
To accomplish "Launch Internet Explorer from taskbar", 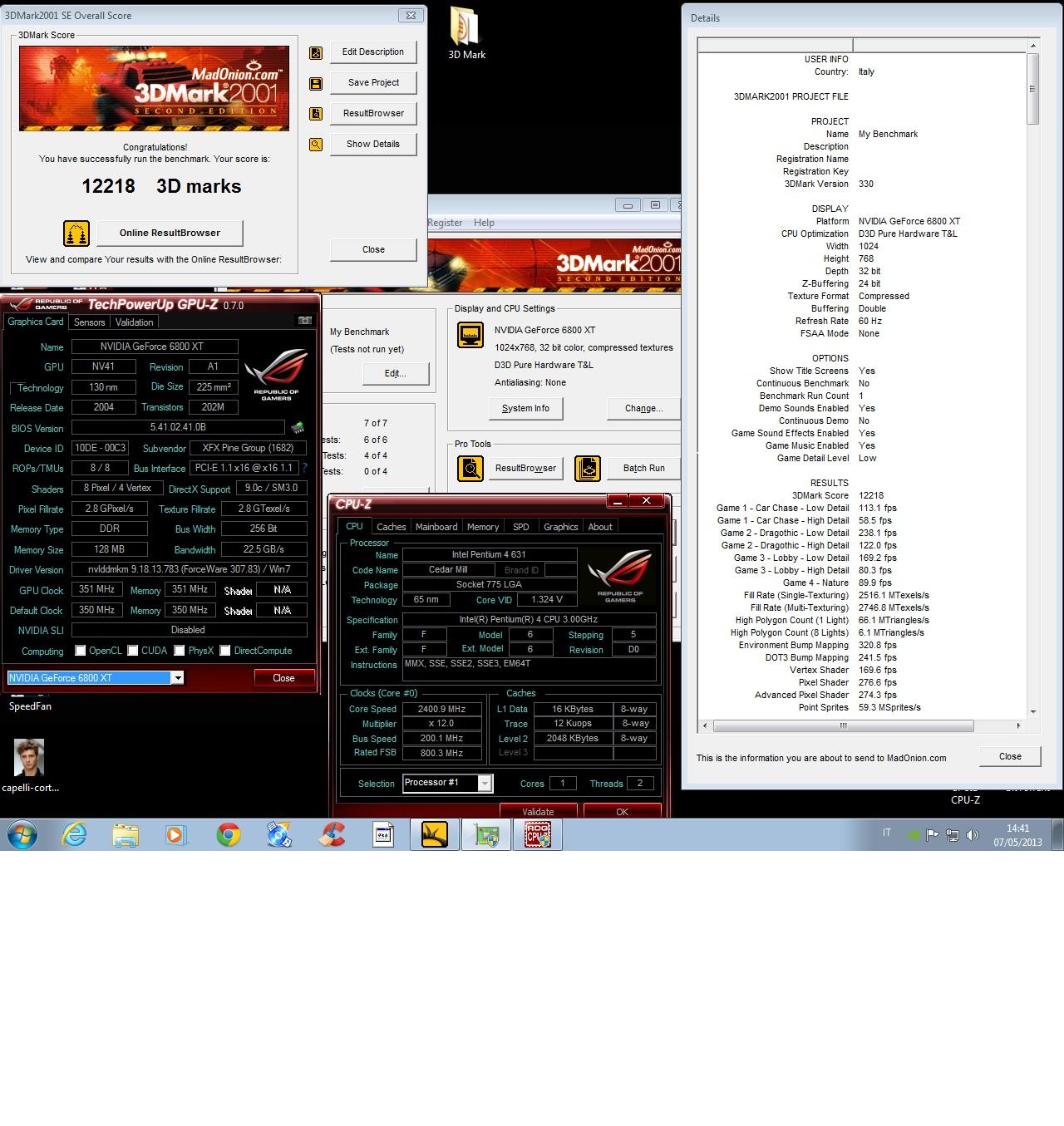I will coord(75,834).
